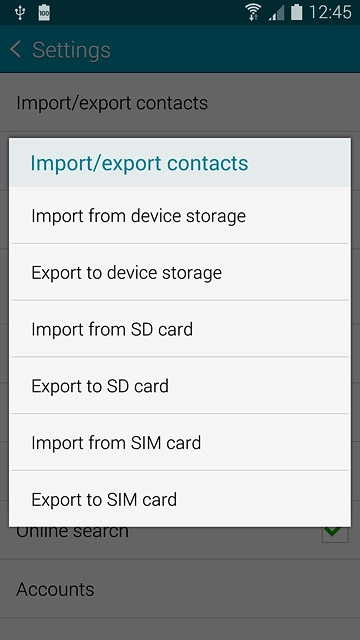The width and height of the screenshot is (360, 640).
Task: Tap the 12:45 clock in status bar
Action: [x=330, y=12]
